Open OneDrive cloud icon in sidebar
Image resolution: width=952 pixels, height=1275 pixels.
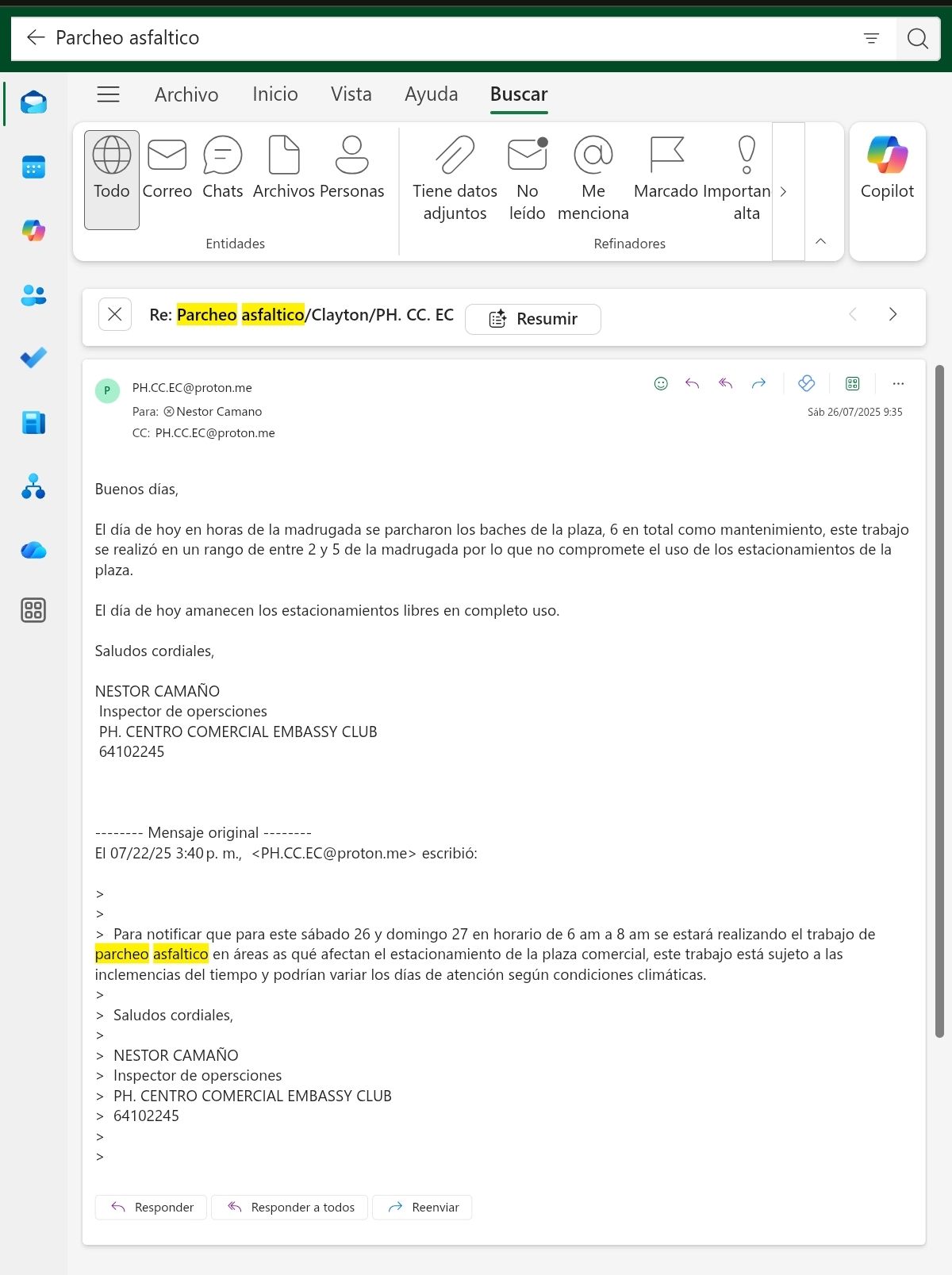coord(33,550)
